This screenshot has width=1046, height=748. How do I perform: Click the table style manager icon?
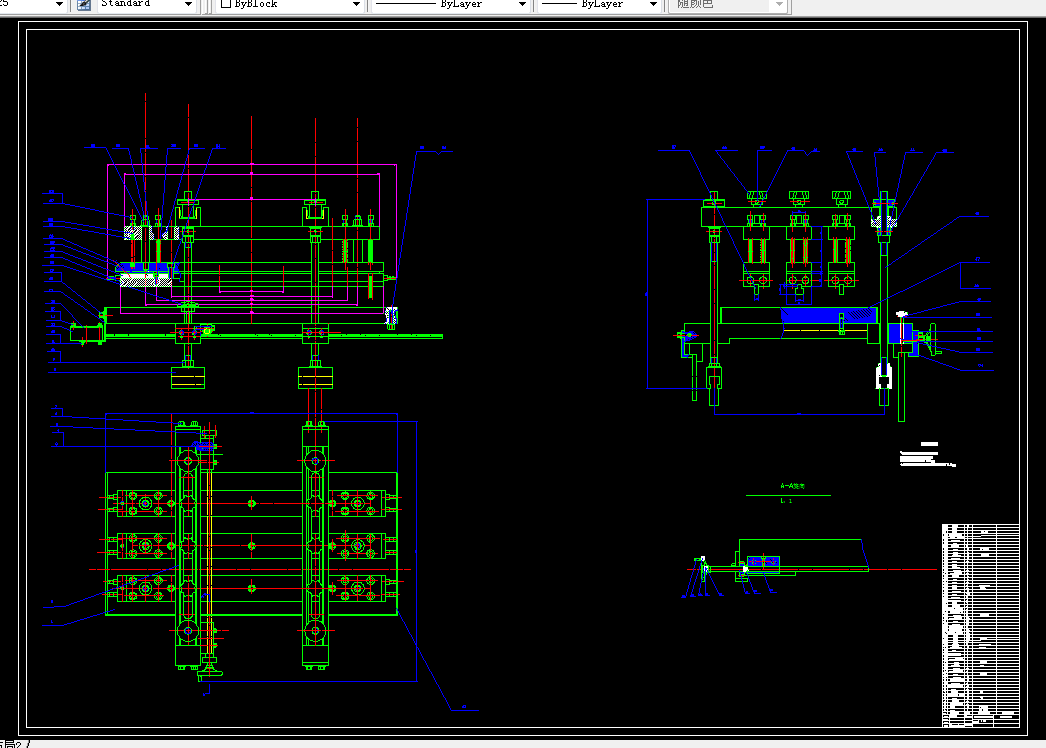coord(84,5)
